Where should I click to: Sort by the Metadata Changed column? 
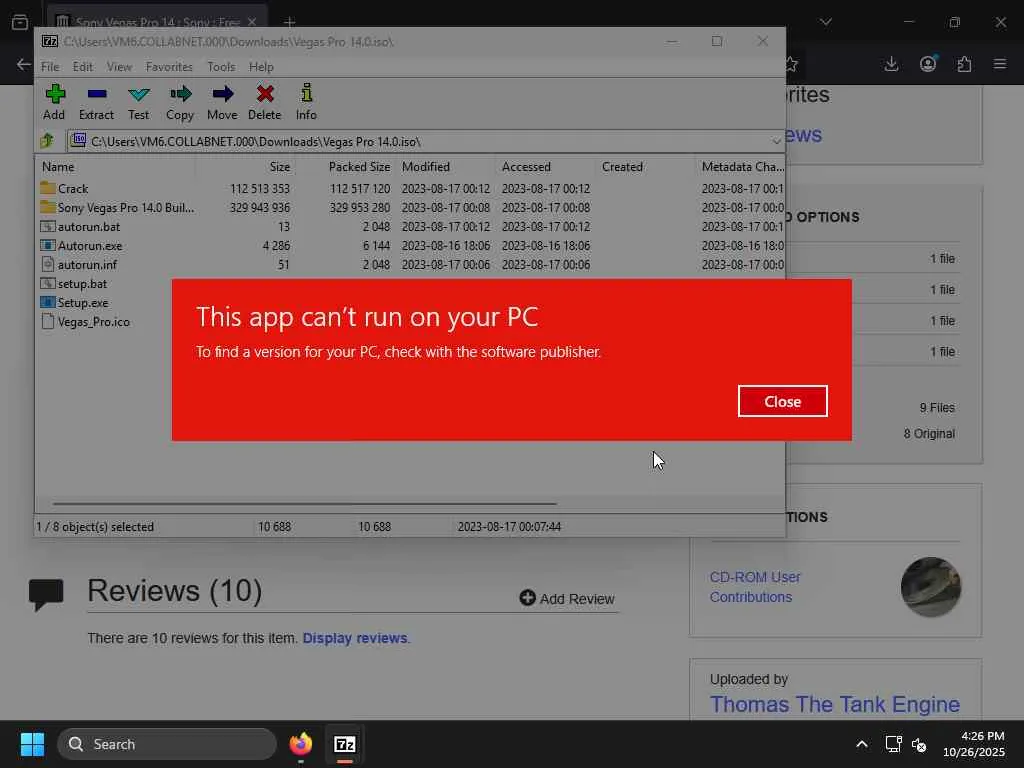pos(742,167)
